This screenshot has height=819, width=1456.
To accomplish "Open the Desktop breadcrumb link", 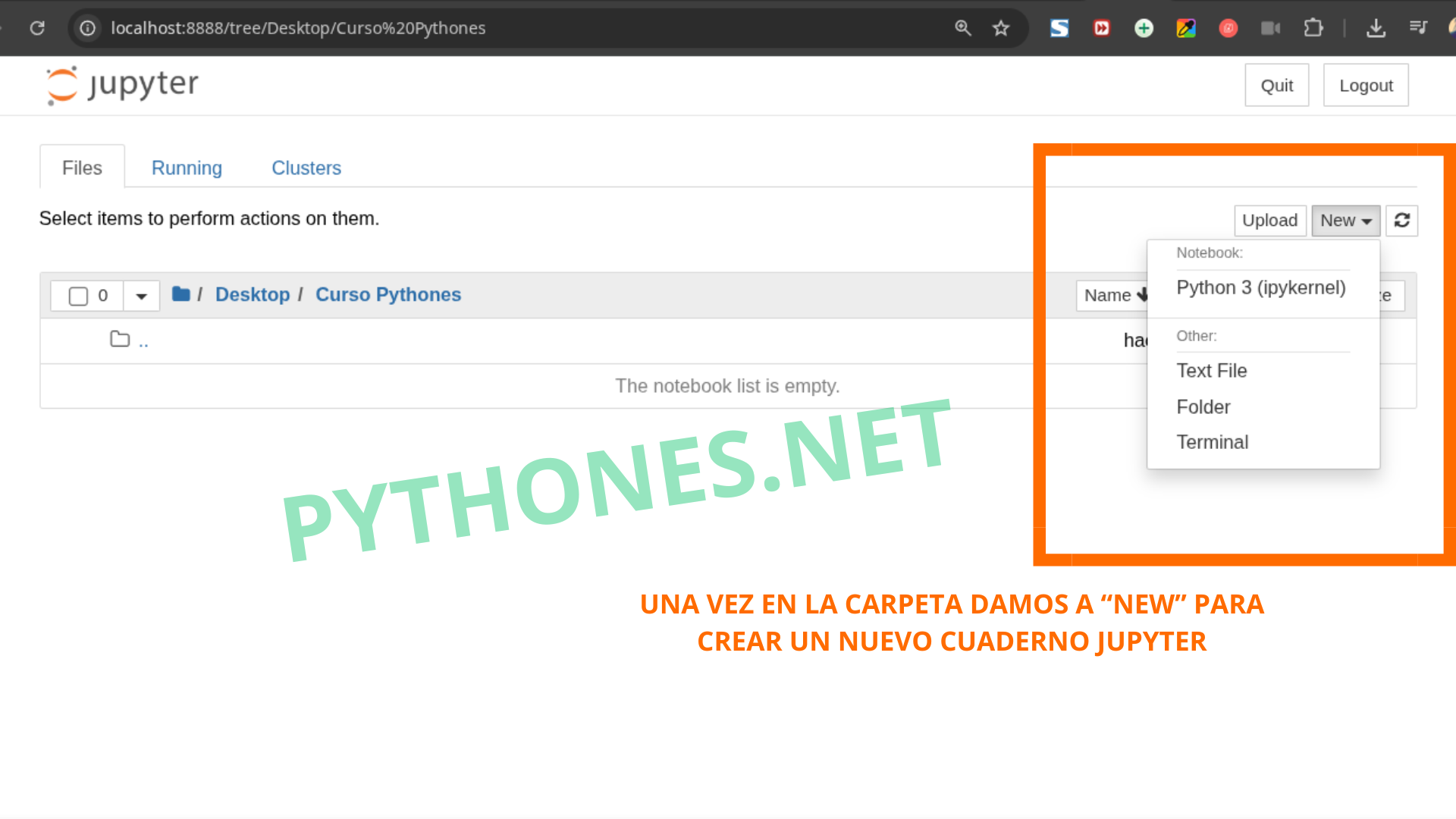I will [x=253, y=294].
